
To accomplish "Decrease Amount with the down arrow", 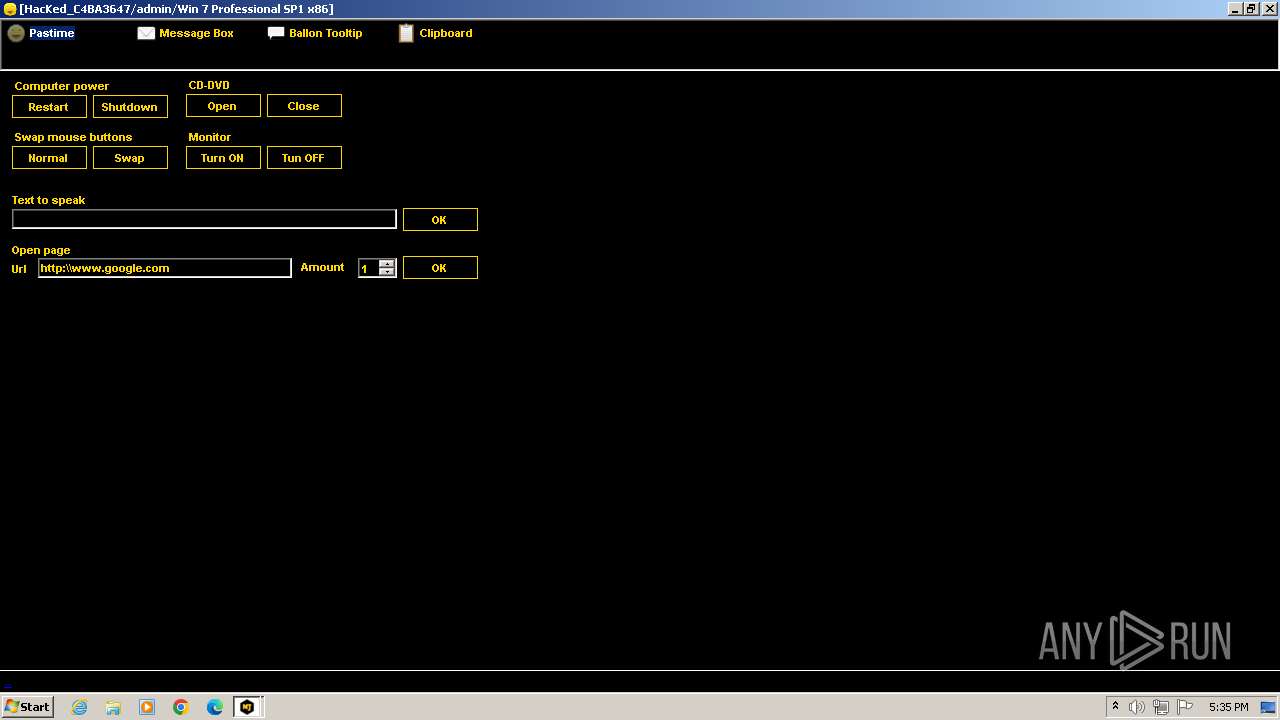I will pyautogui.click(x=387, y=273).
